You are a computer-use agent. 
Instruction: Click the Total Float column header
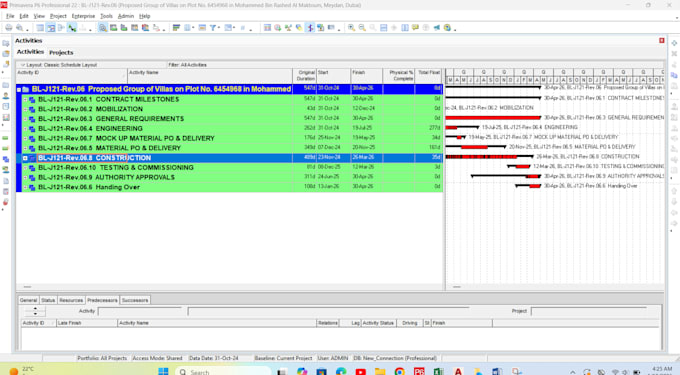[428, 75]
